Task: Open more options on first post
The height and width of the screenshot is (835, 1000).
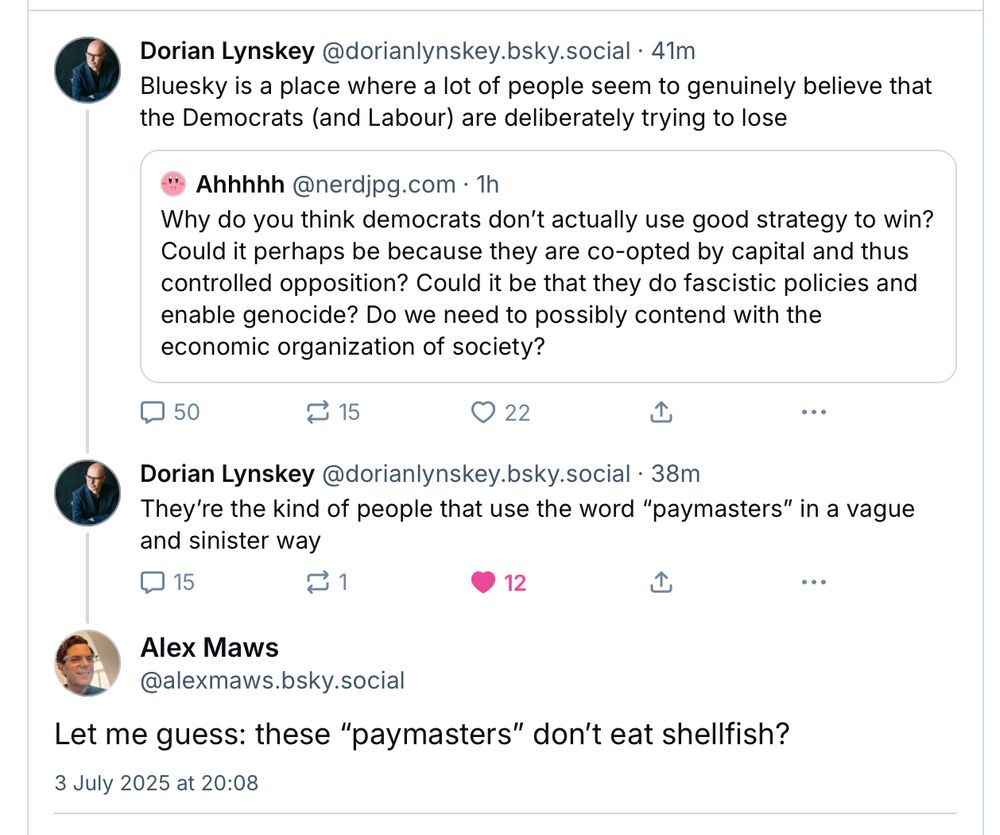Action: coord(815,412)
